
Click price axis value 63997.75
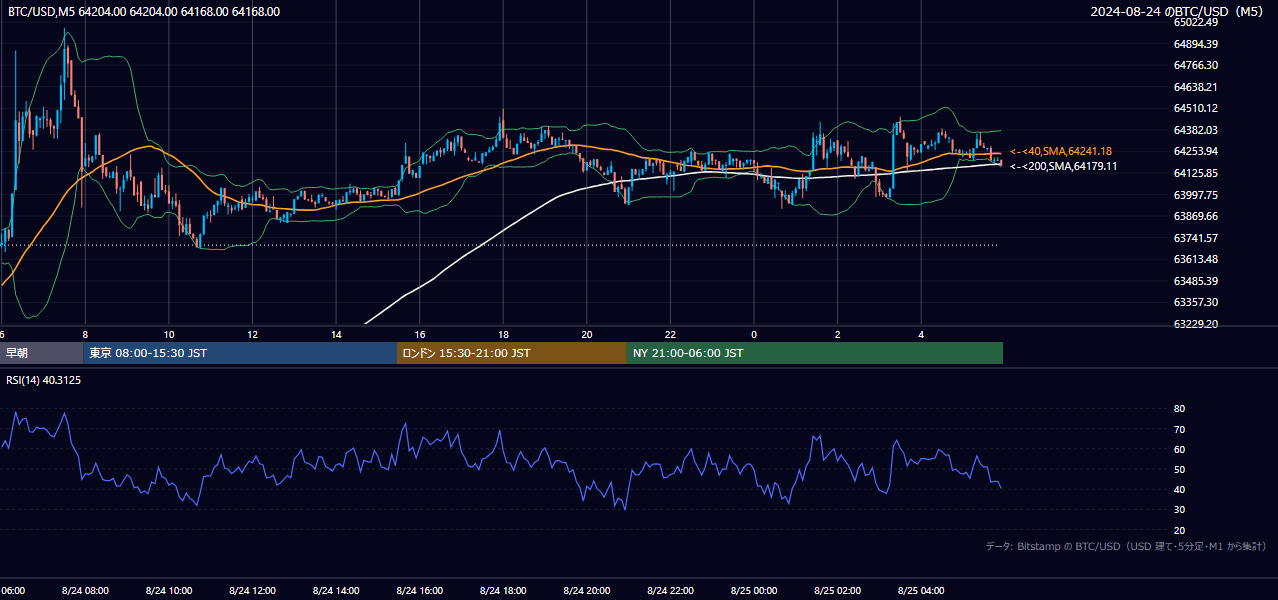click(x=1196, y=195)
